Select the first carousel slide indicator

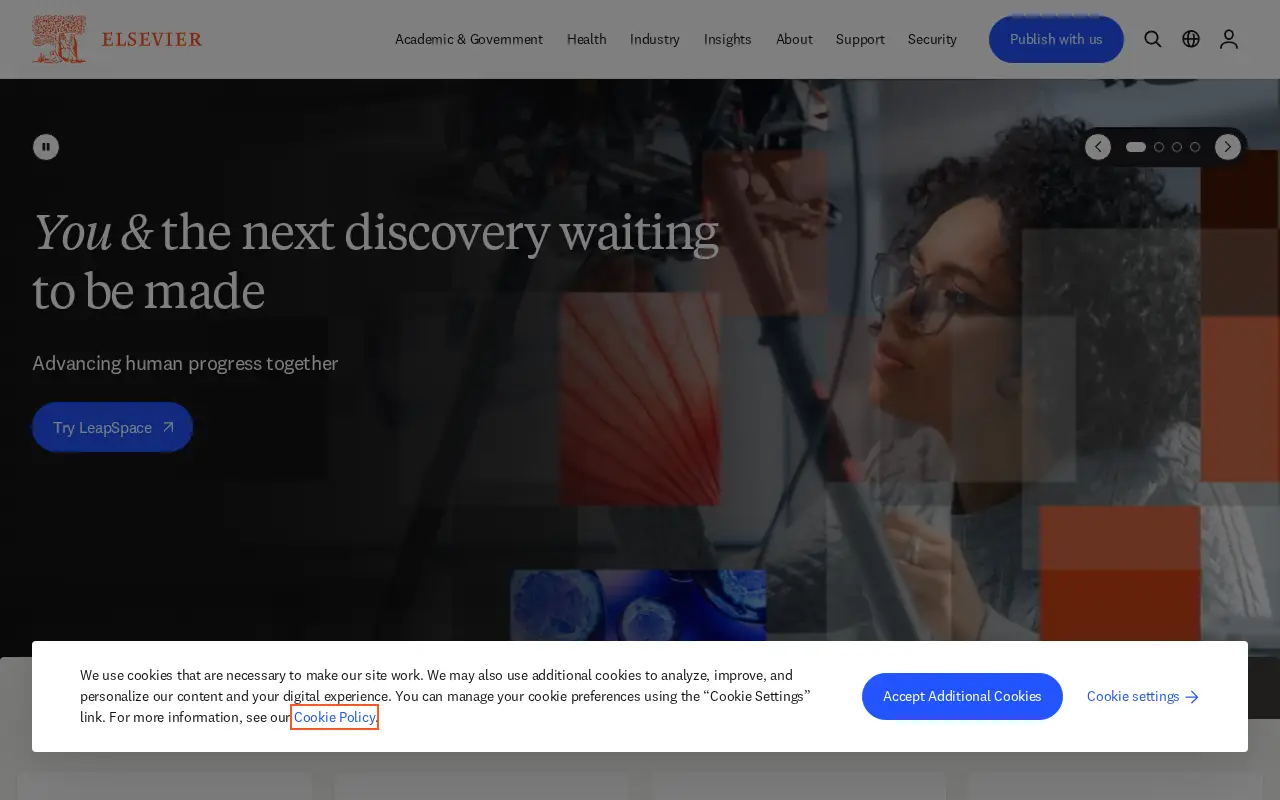tap(1136, 147)
